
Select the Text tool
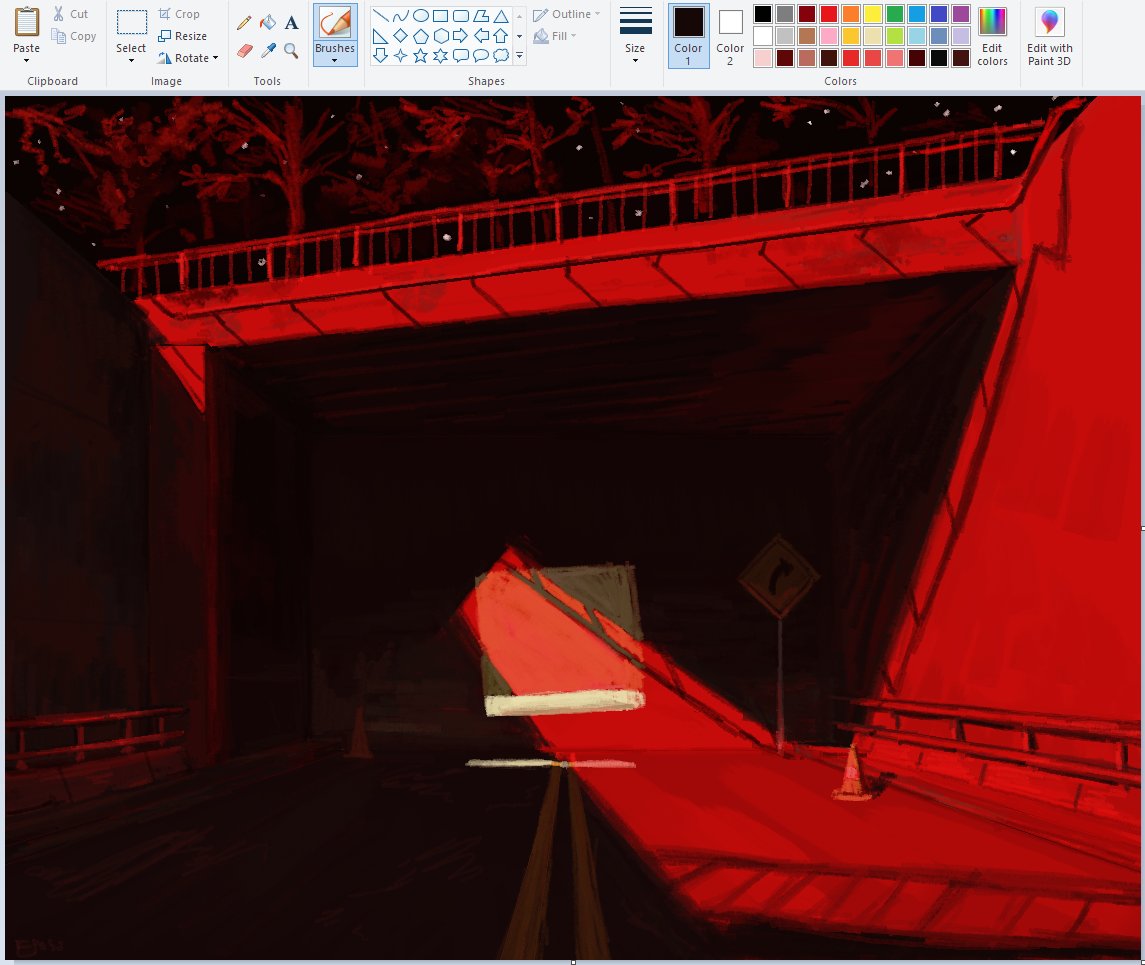291,23
